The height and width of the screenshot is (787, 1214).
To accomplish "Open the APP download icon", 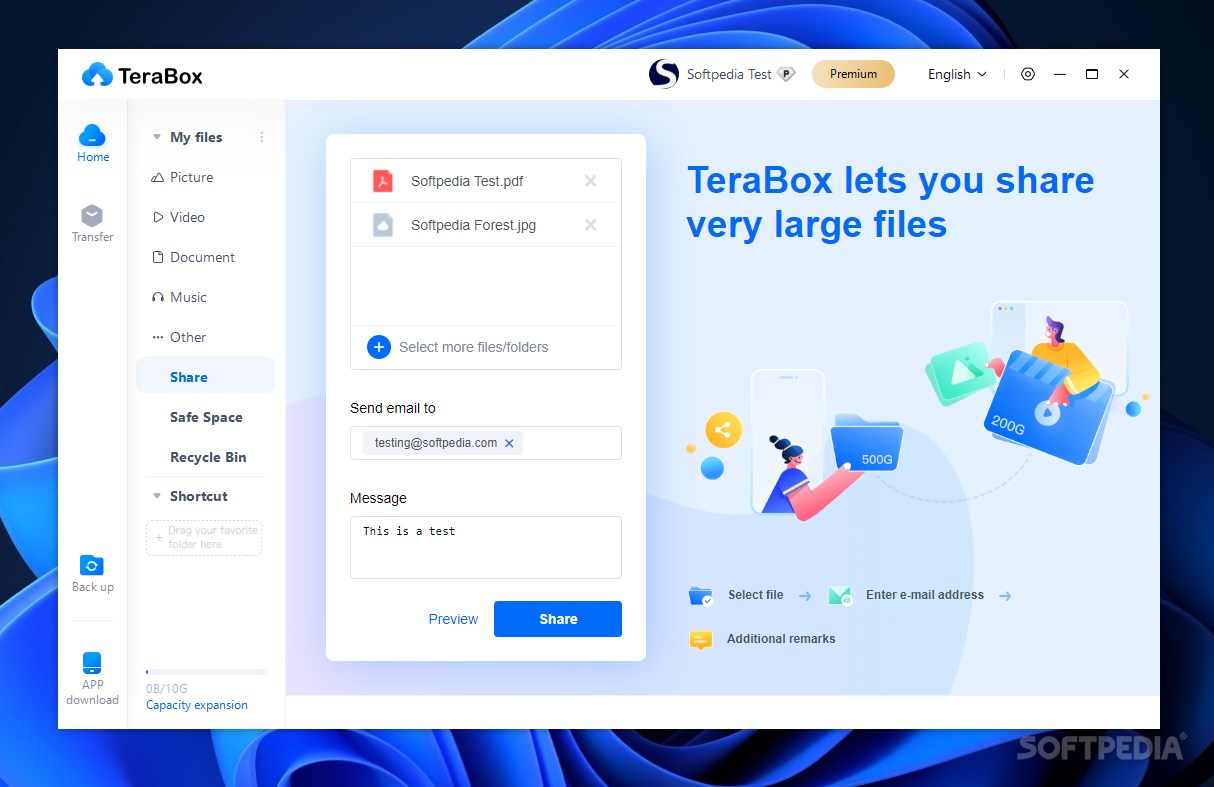I will (92, 662).
